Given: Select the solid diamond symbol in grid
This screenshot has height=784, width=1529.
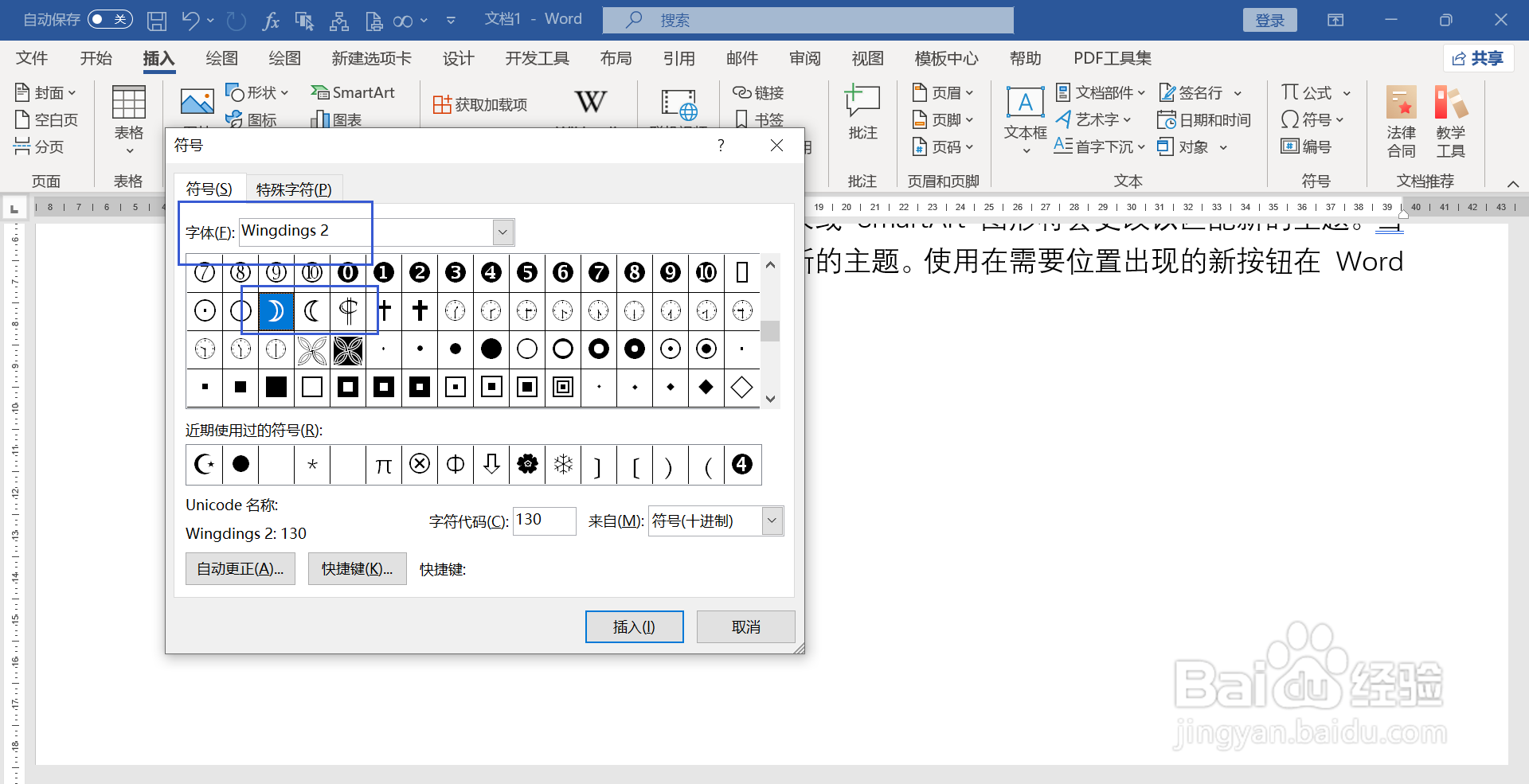Looking at the screenshot, I should (x=706, y=387).
